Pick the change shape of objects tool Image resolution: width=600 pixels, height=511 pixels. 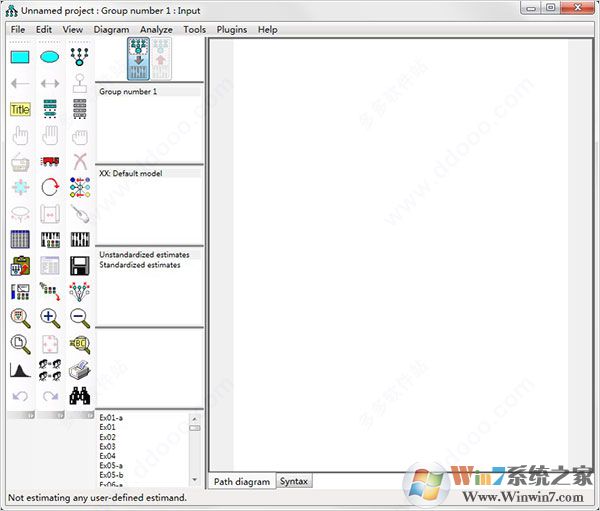pyautogui.click(x=20, y=188)
